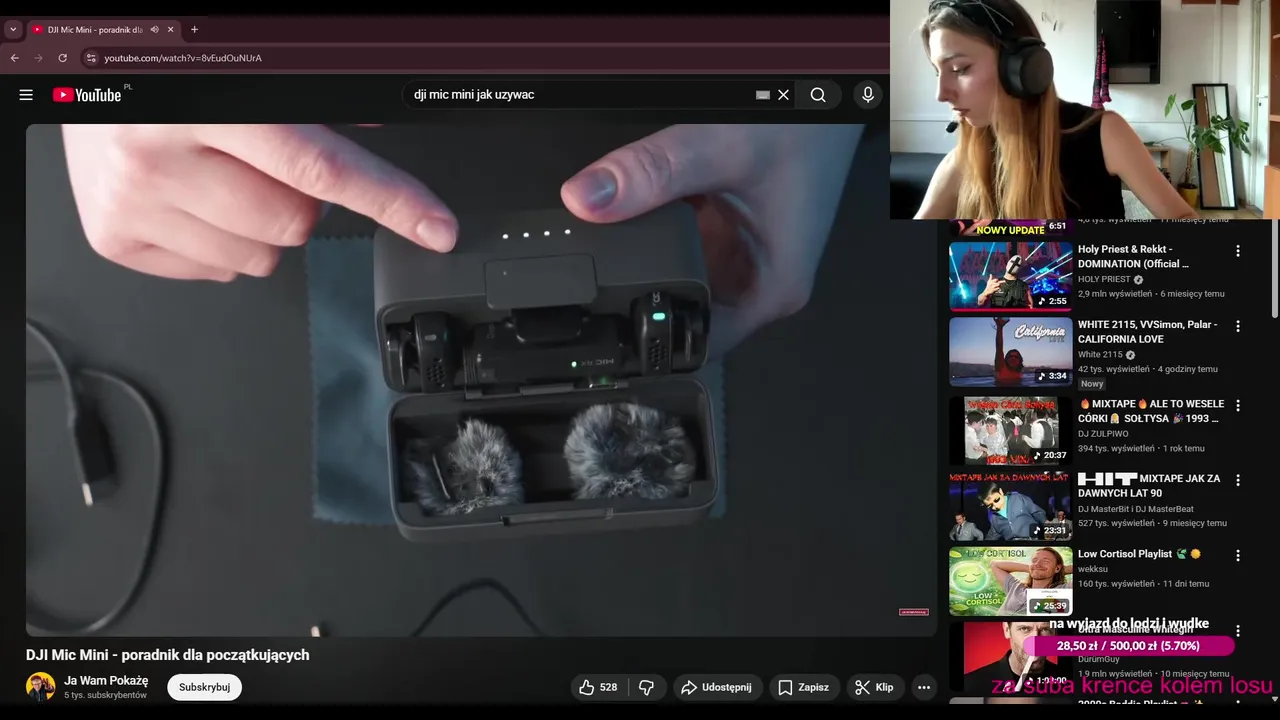Viewport: 1280px width, 720px height.
Task: Click the video title DJI Mic Mini poradnik
Action: tap(168, 655)
